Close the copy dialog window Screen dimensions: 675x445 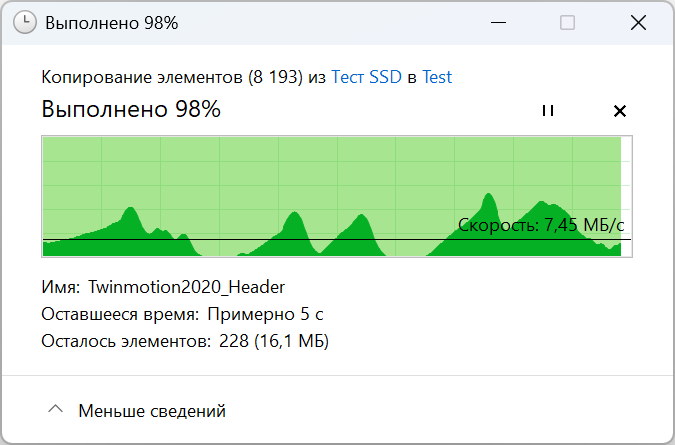(x=636, y=22)
